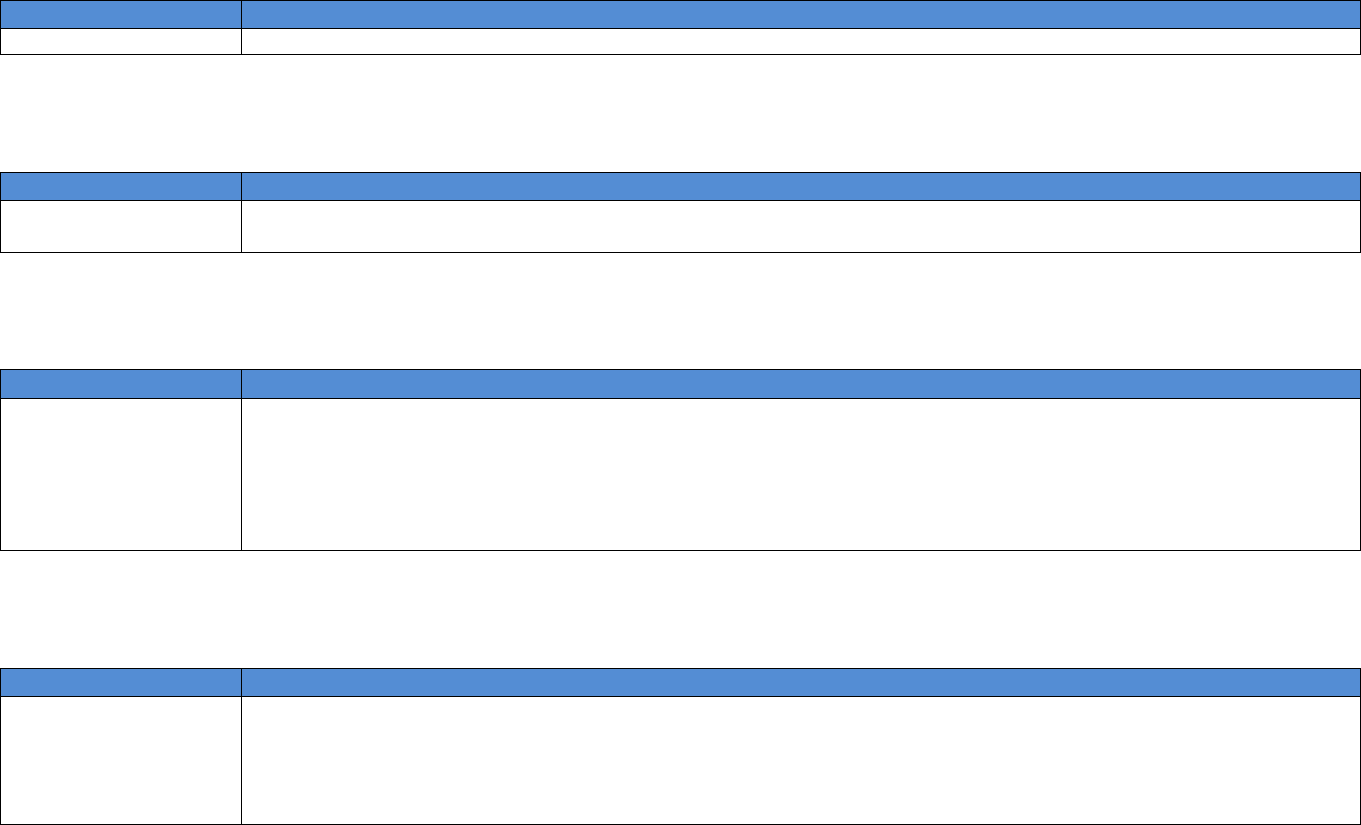The height and width of the screenshot is (825, 1361).
Task: Click inside the third table's tall right body cell
Action: (800, 474)
